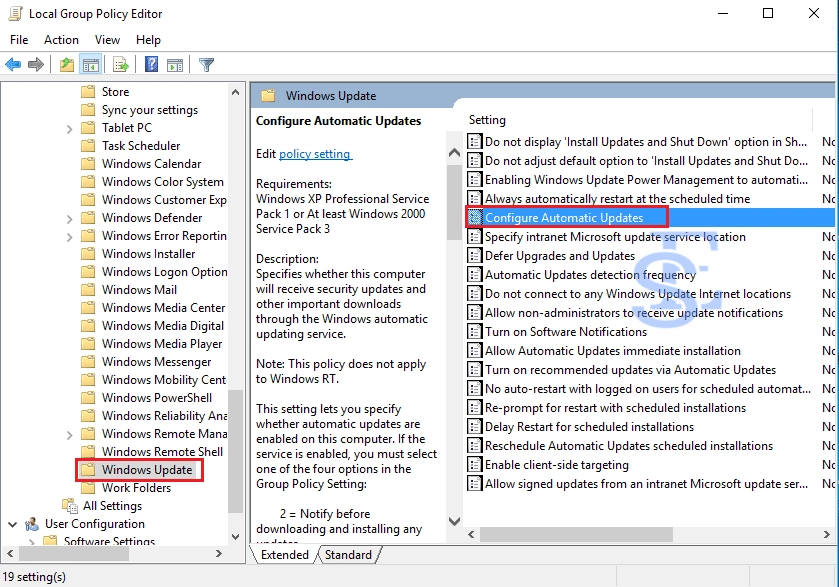The height and width of the screenshot is (587, 839).
Task: Click the tree pane scroll down arrow
Action: point(235,537)
